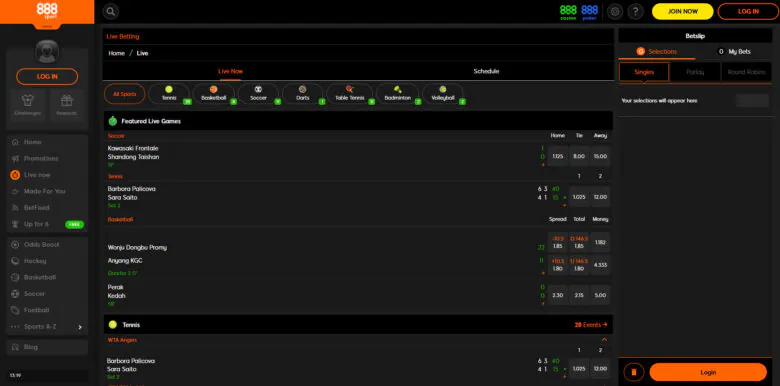Select Parlay bet type tab
780x386 pixels.
pyautogui.click(x=695, y=72)
